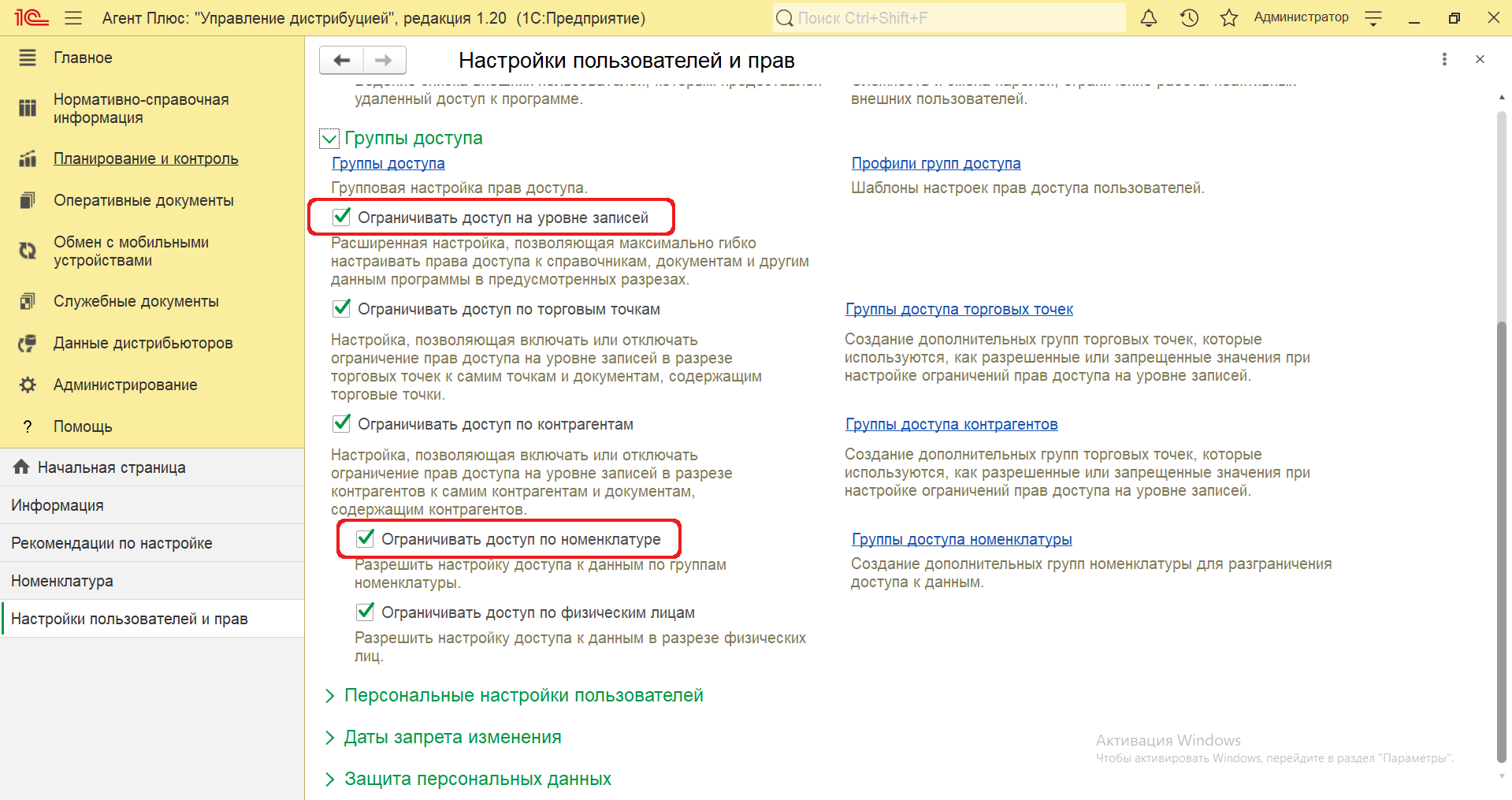
Task: Open service settings dropdown icon in title bar
Action: pos(1373,17)
